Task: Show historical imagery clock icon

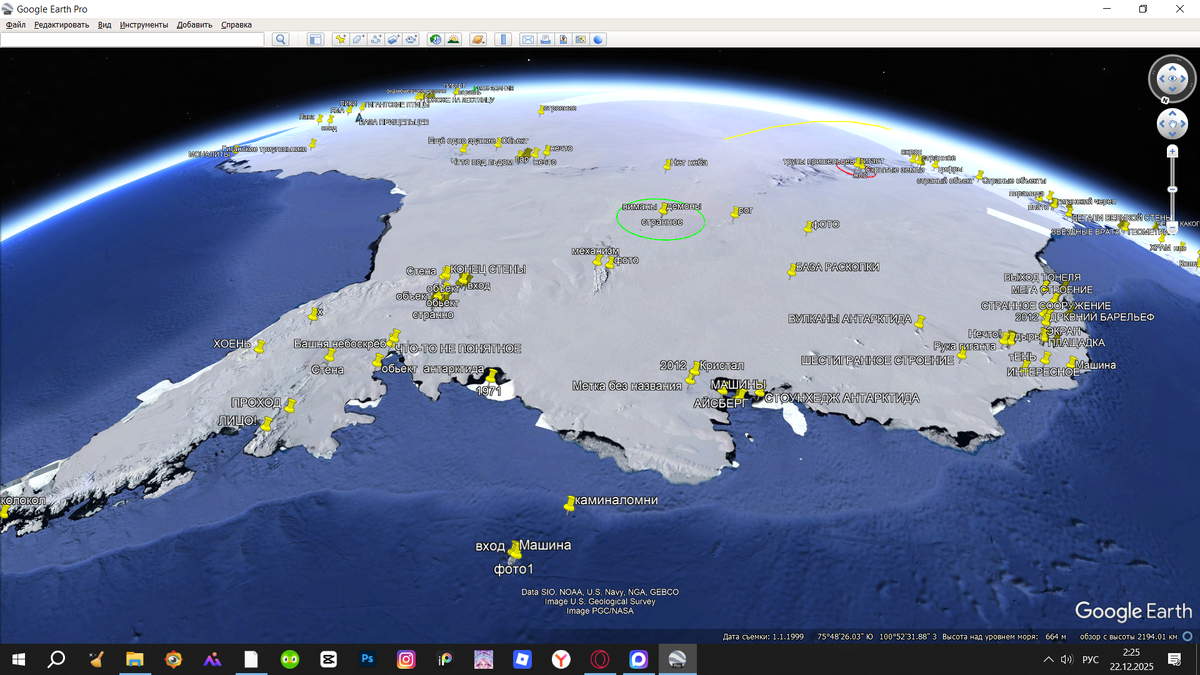Action: click(x=436, y=40)
